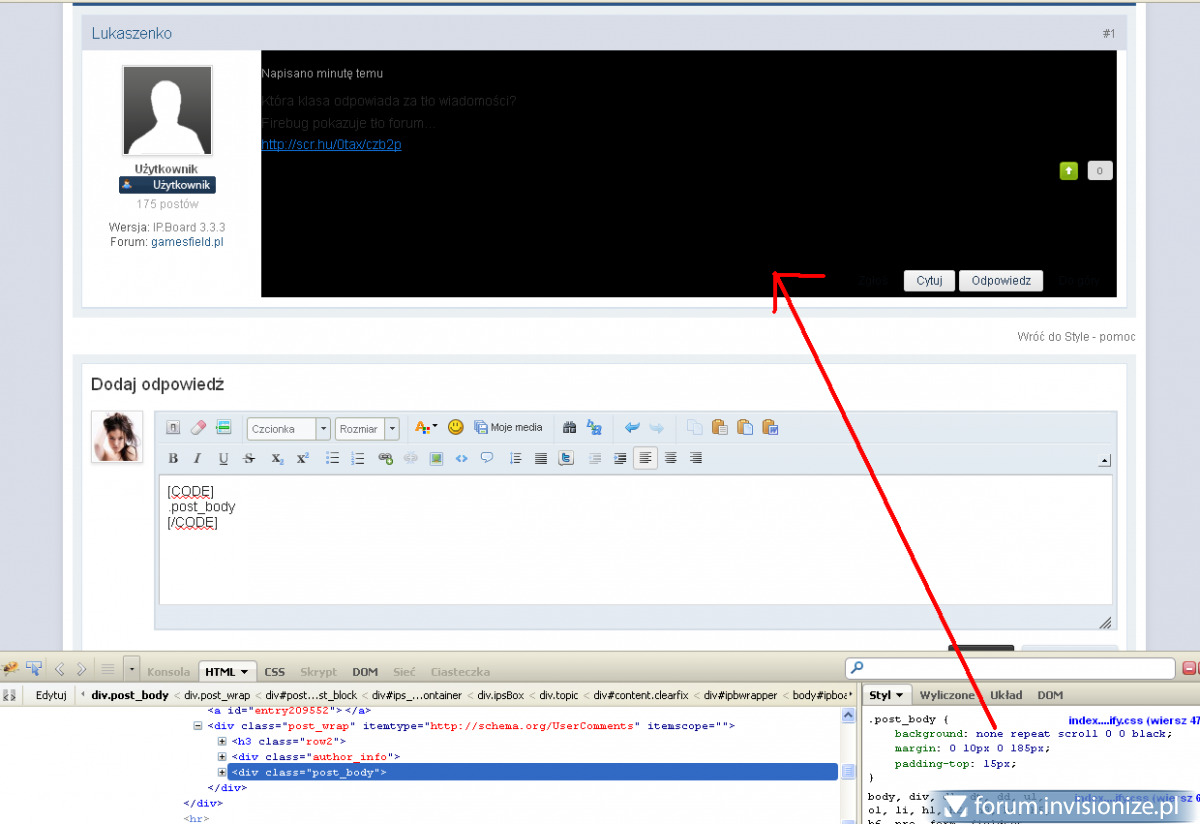This screenshot has width=1200, height=824.
Task: Toggle align left in editor toolbar
Action: [646, 458]
